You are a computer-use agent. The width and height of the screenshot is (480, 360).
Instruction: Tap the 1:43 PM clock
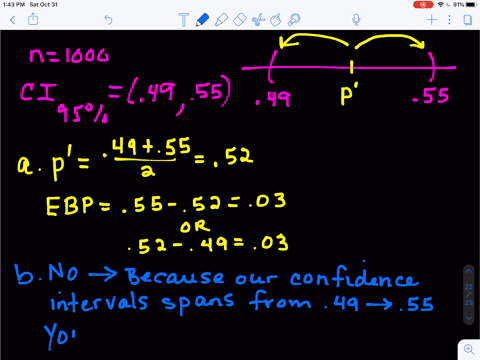click(14, 5)
